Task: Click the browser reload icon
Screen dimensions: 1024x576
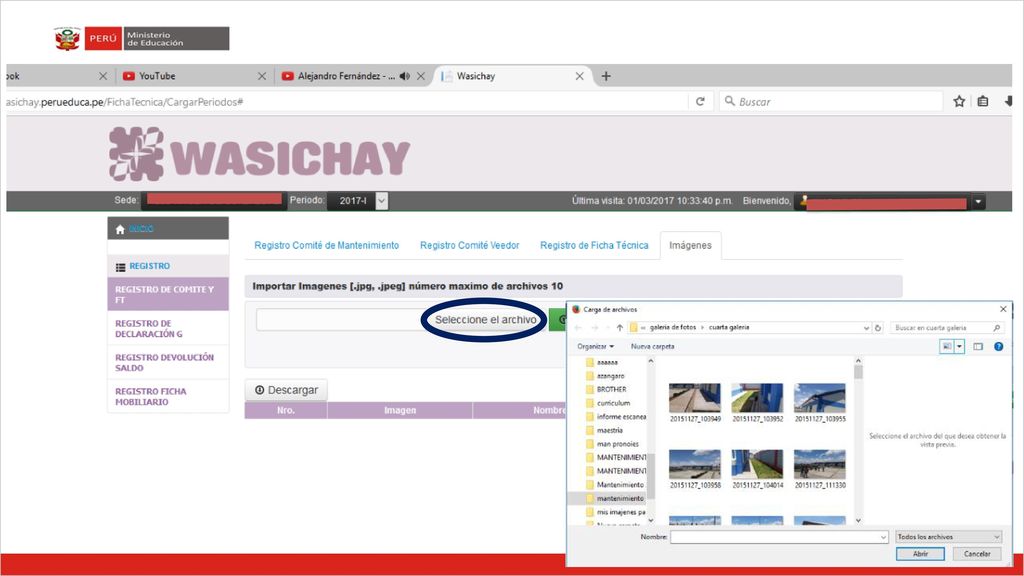Action: click(x=700, y=101)
